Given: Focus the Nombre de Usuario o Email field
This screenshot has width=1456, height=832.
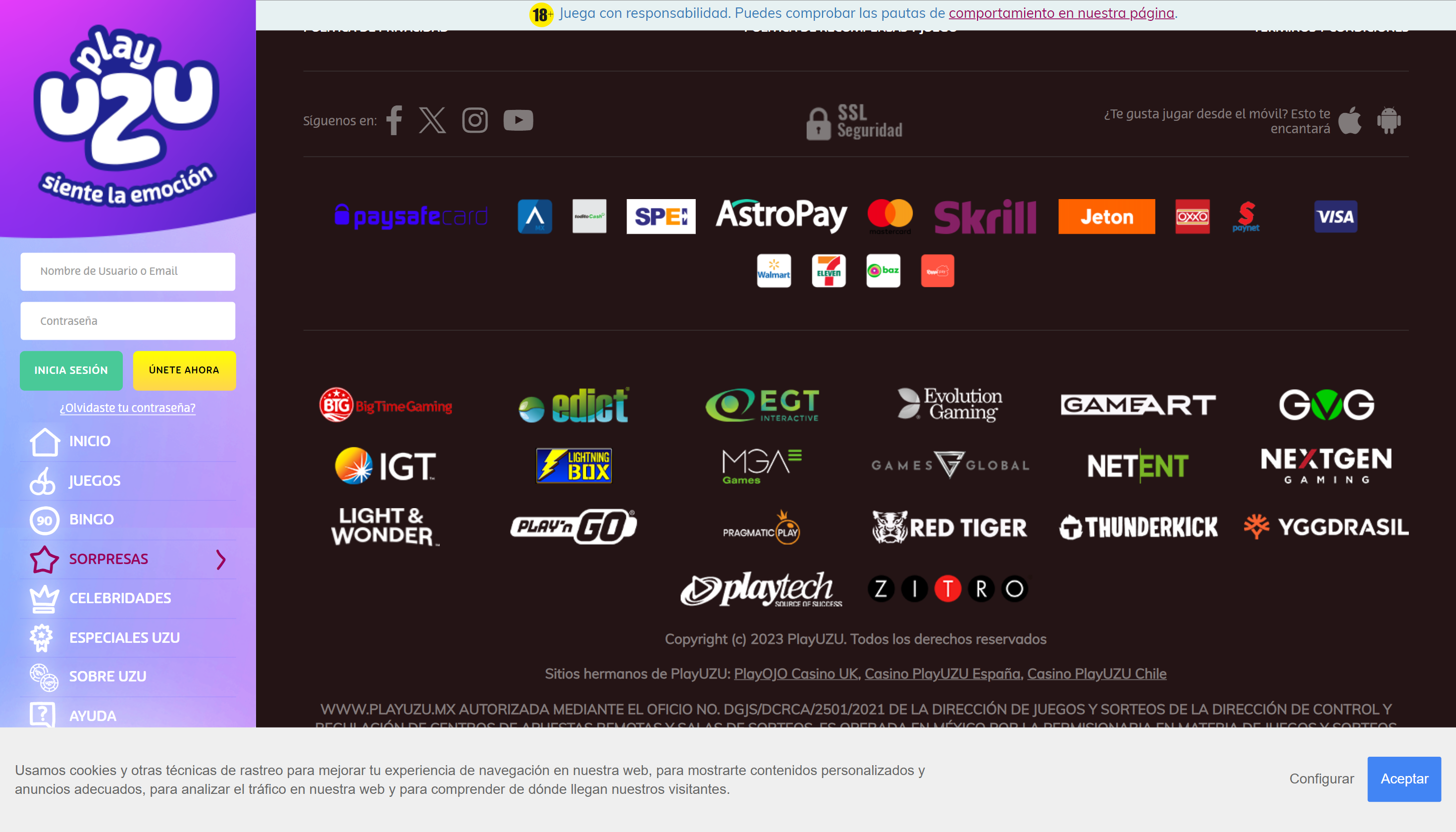Looking at the screenshot, I should click(127, 271).
